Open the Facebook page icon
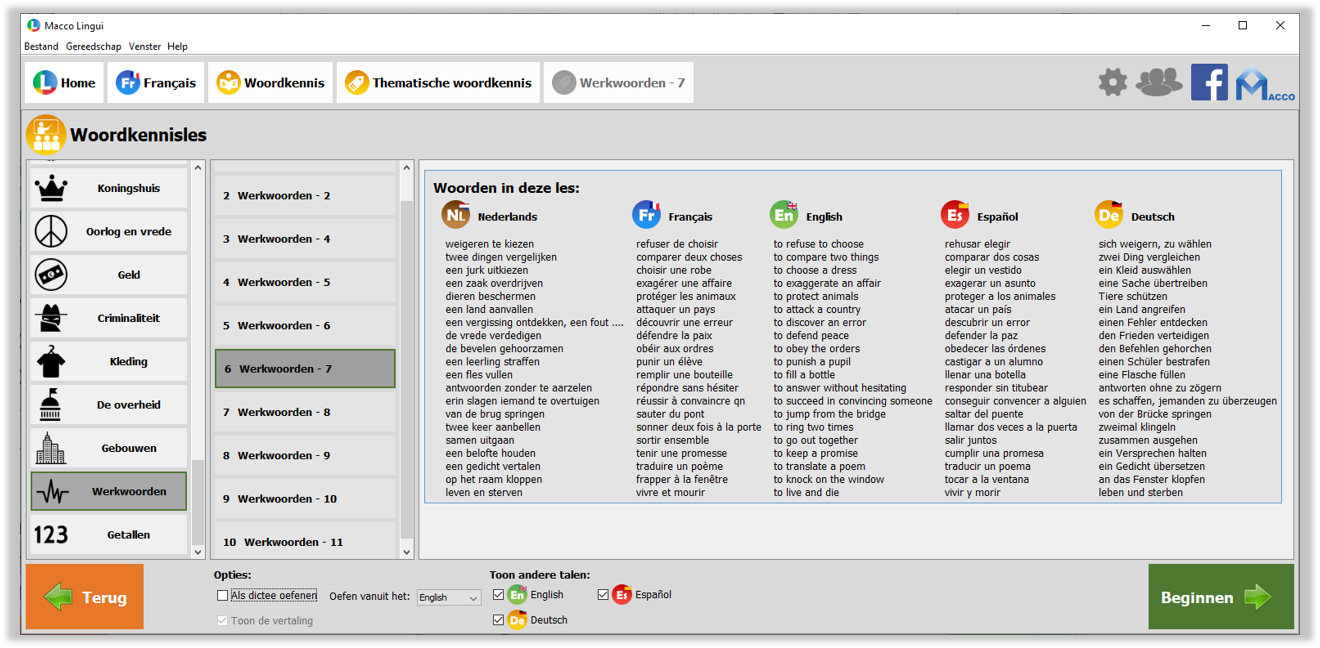Viewport: 1320px width, 648px height. click(1209, 82)
